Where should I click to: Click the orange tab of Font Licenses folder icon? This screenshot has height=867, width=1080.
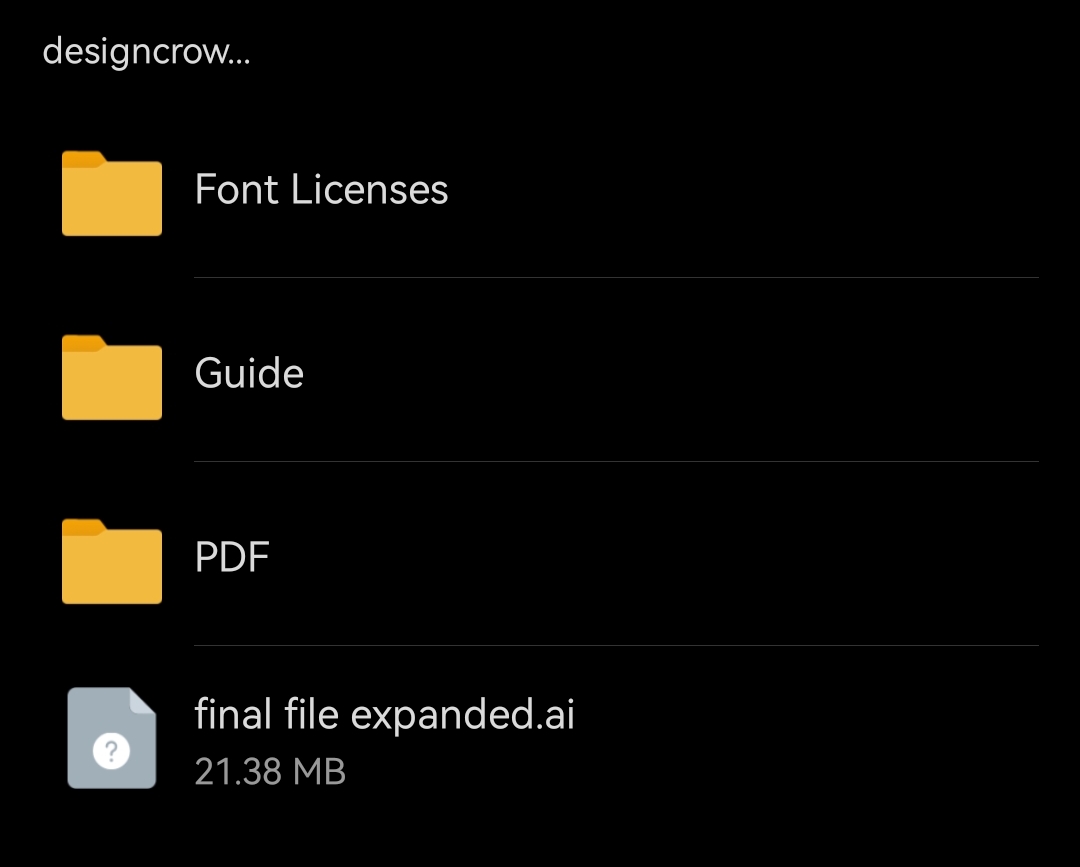pos(84,158)
